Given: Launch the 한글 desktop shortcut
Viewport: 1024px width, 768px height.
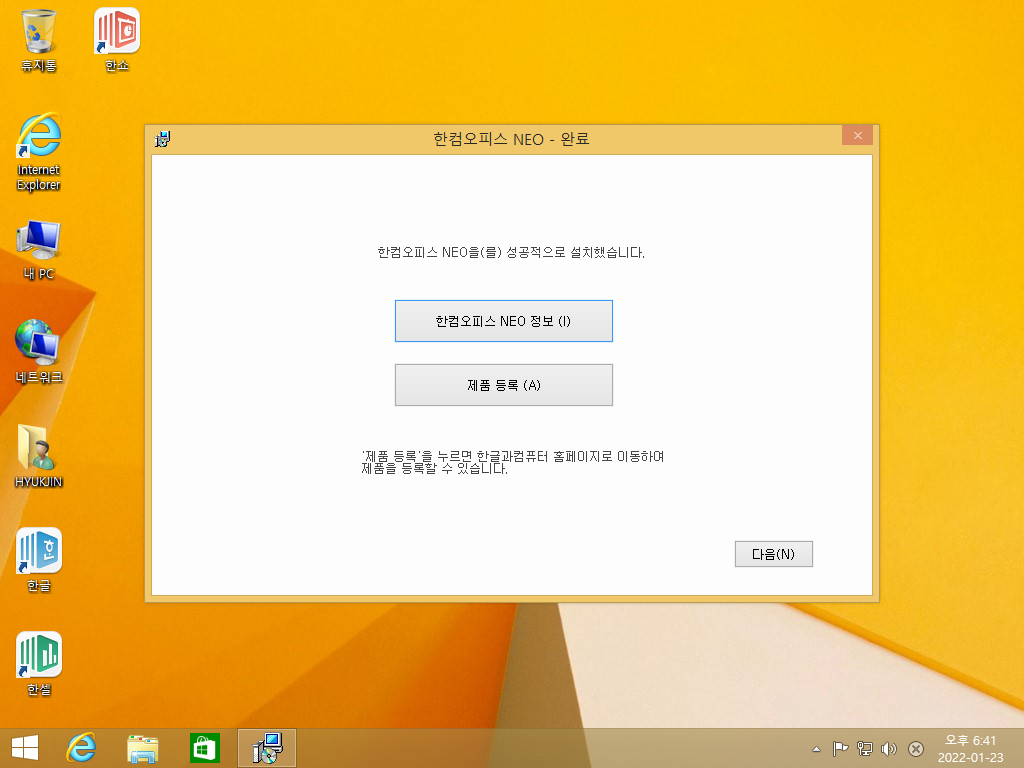Looking at the screenshot, I should pyautogui.click(x=39, y=560).
